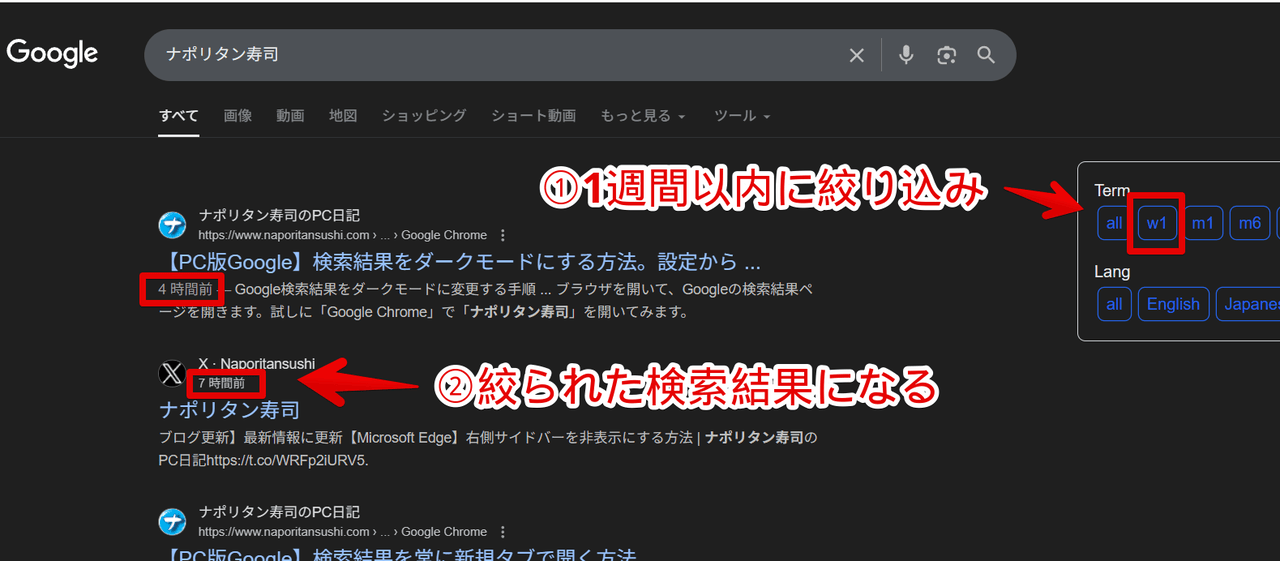Filter results by Japanese language
This screenshot has width=1280, height=561.
coord(1248,304)
